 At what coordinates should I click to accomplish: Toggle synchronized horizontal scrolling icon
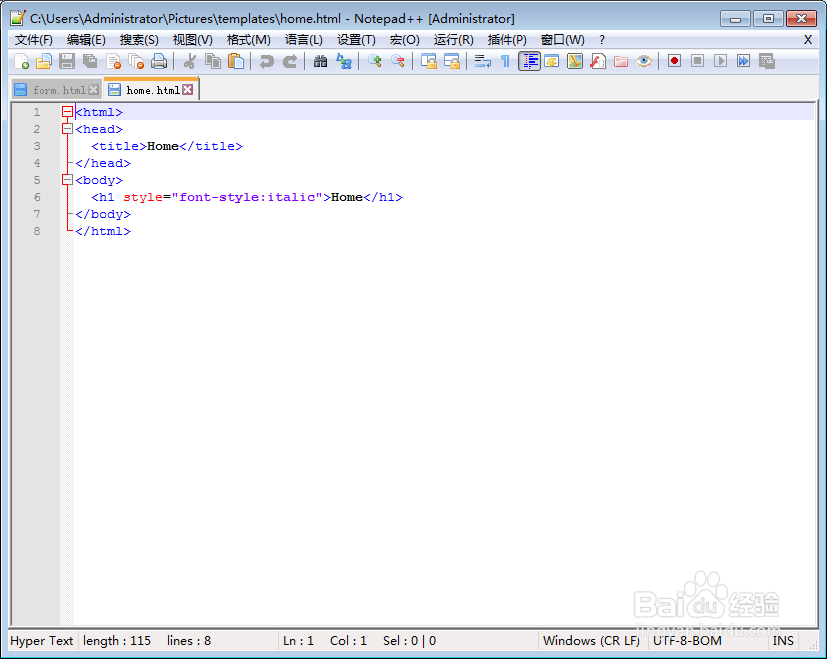[451, 61]
